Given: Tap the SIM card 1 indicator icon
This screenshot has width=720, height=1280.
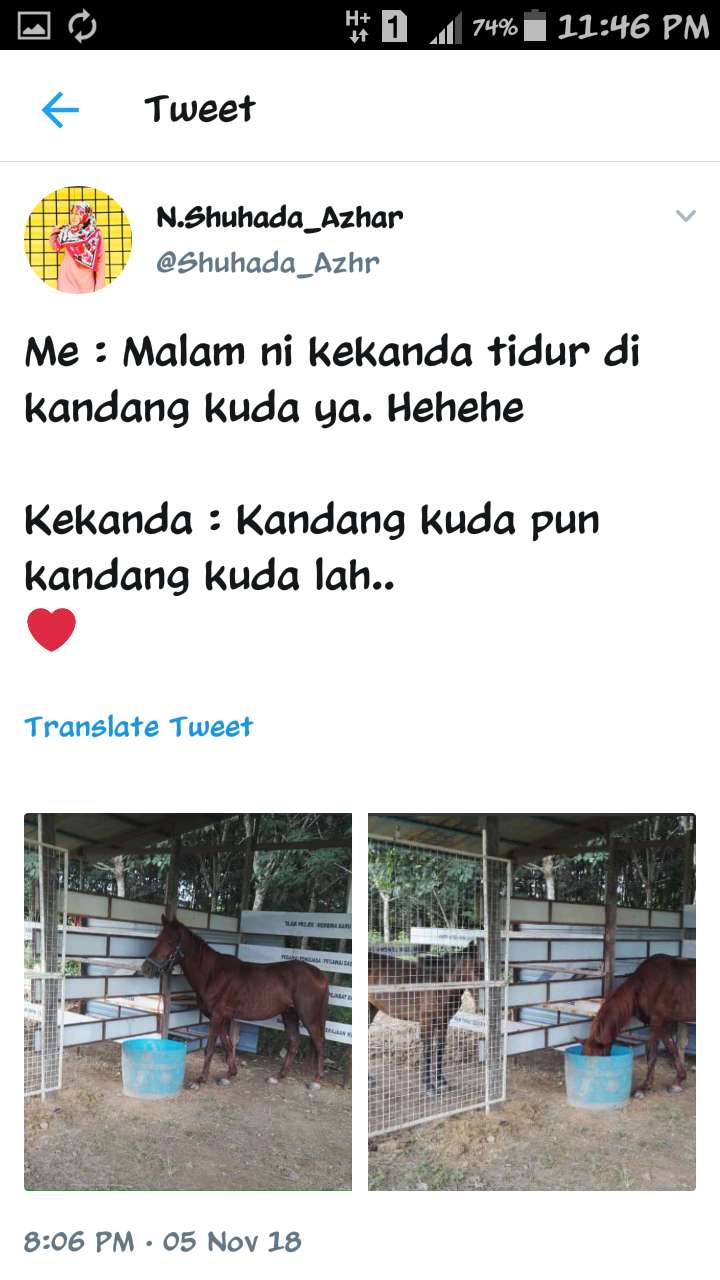Looking at the screenshot, I should pyautogui.click(x=395, y=26).
